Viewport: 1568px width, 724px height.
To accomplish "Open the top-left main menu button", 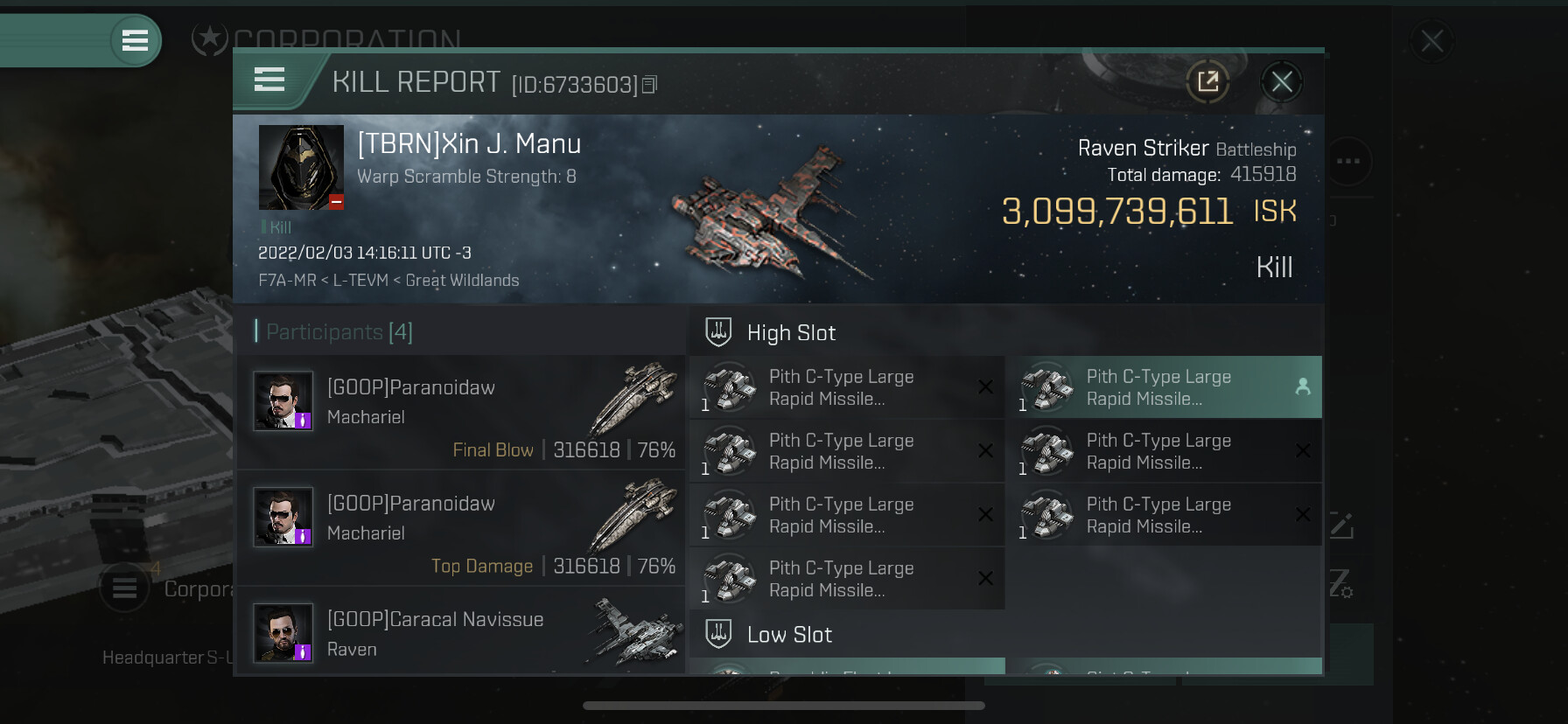I will [135, 40].
